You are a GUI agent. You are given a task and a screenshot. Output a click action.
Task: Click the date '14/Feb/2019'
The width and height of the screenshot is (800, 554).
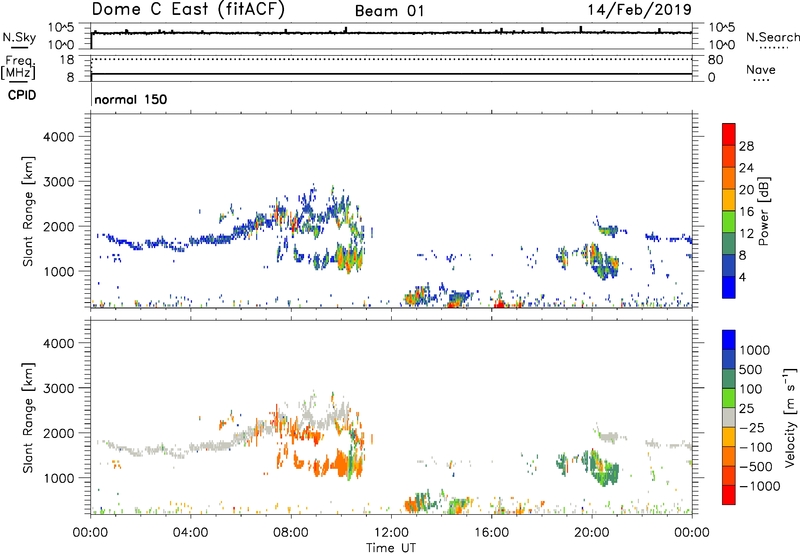(x=639, y=10)
